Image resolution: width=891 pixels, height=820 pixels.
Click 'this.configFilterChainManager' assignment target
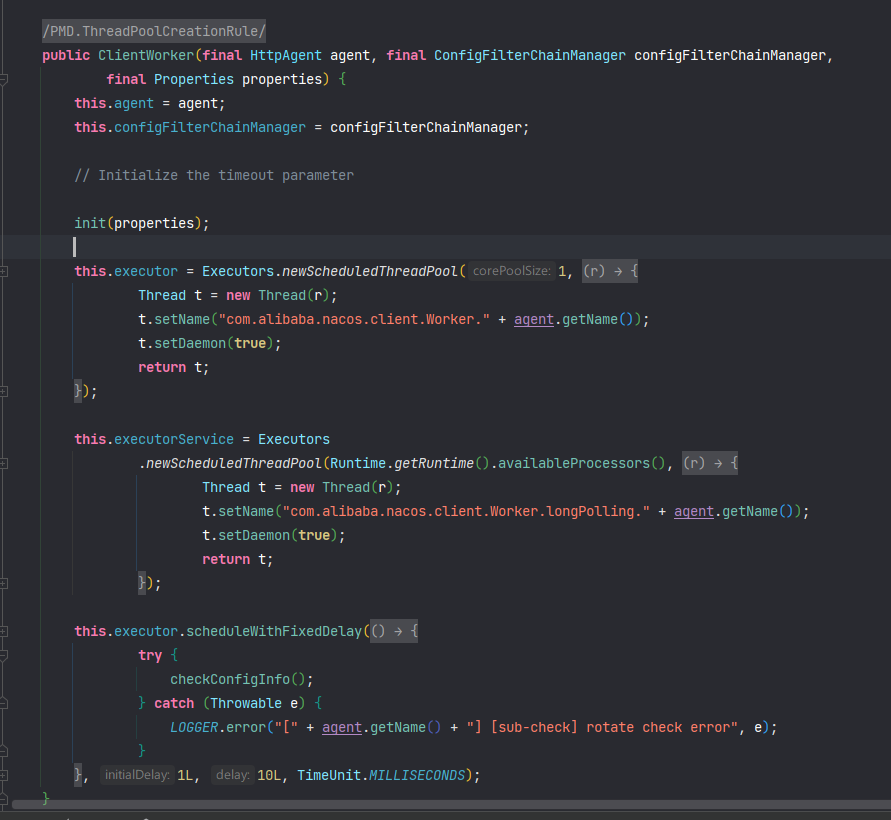(190, 127)
